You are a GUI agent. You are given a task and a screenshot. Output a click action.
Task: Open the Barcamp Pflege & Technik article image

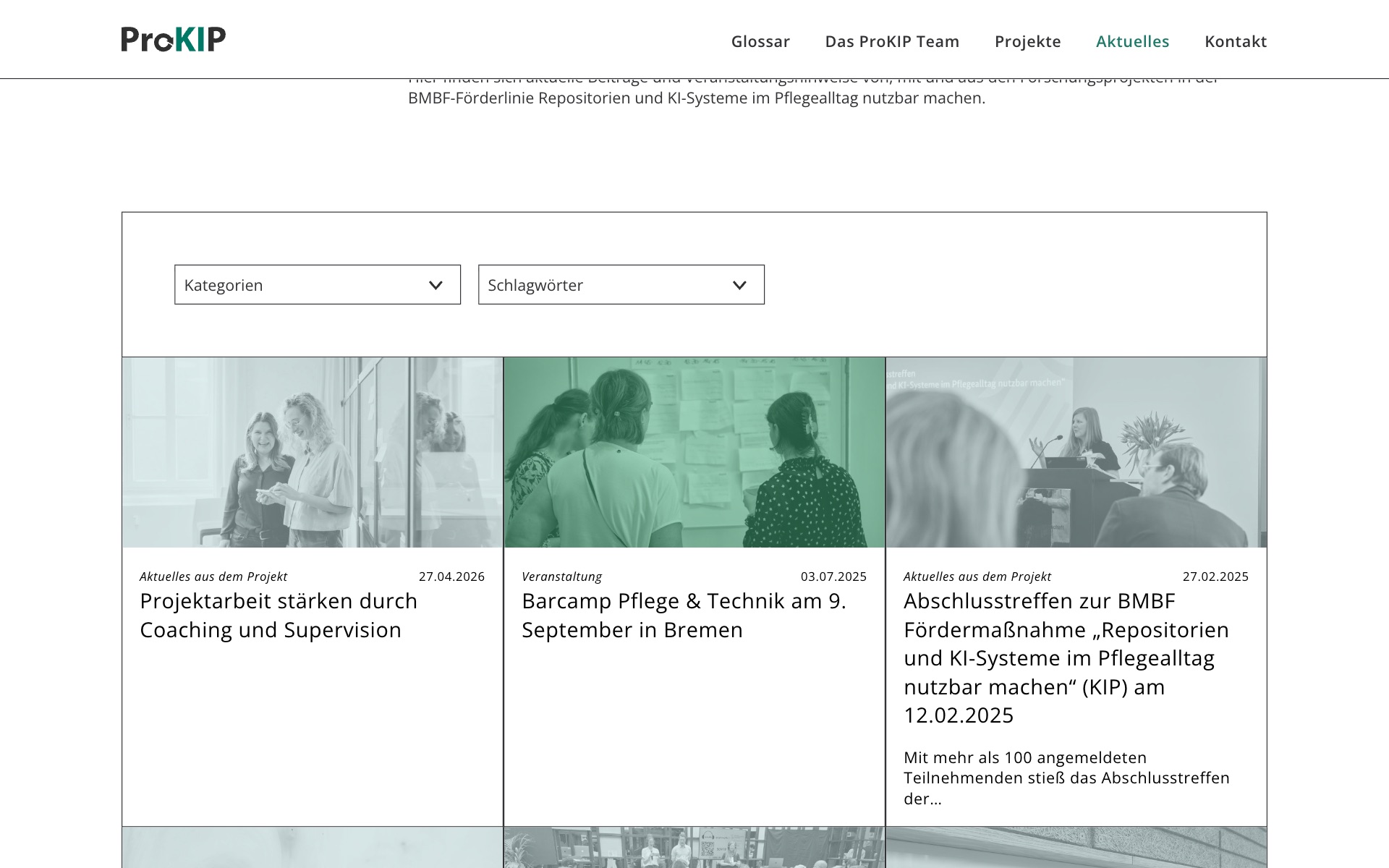(694, 452)
